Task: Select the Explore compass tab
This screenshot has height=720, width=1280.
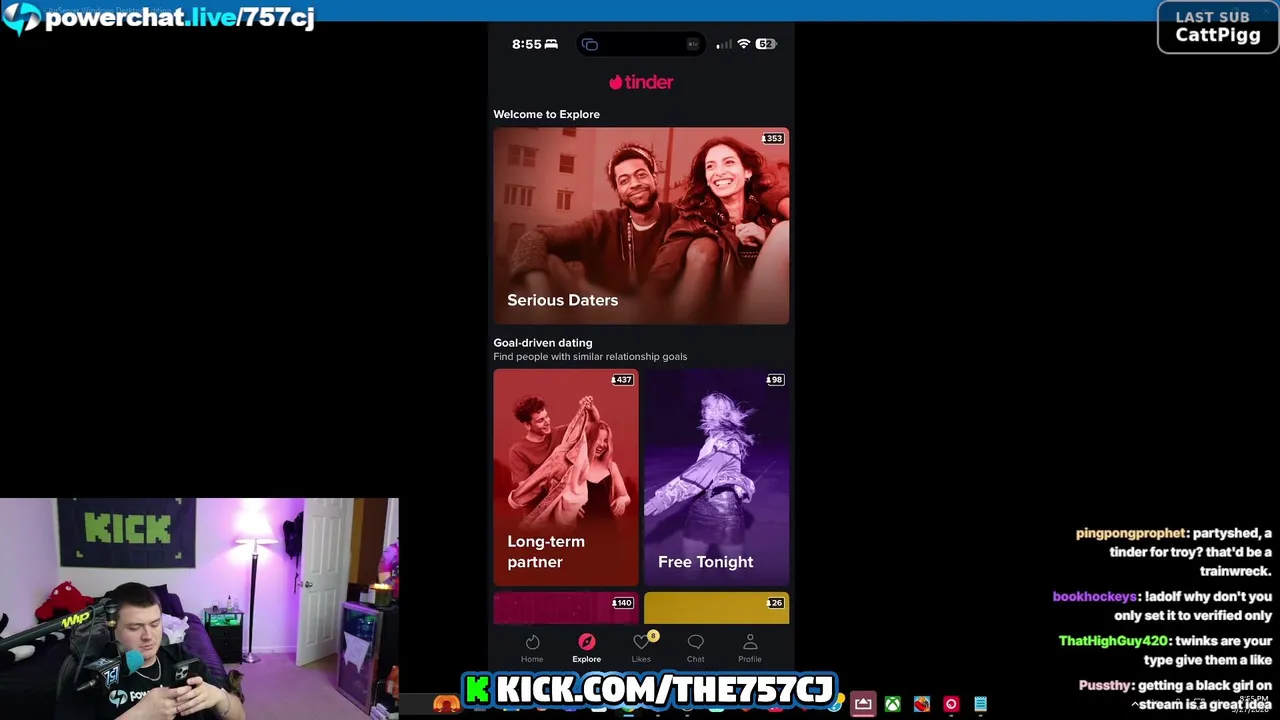Action: (587, 648)
